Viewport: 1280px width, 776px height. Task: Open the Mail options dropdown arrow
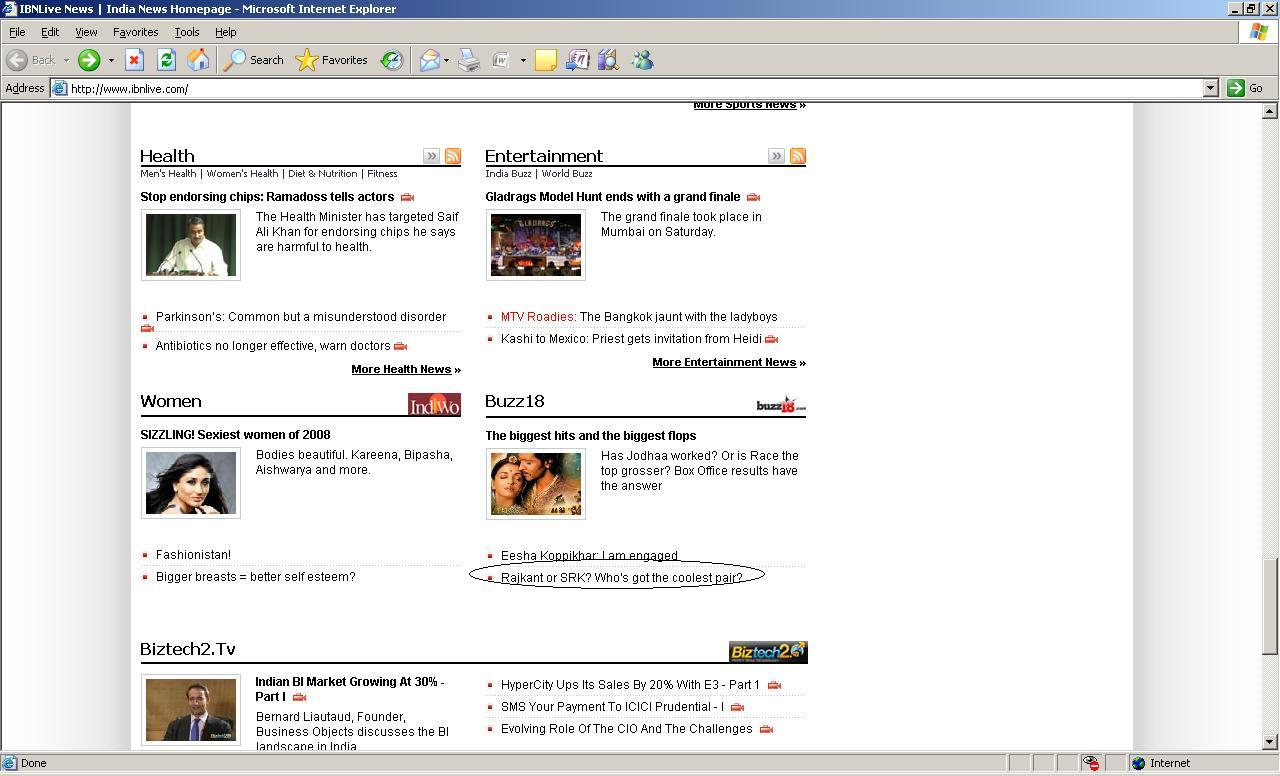(446, 60)
